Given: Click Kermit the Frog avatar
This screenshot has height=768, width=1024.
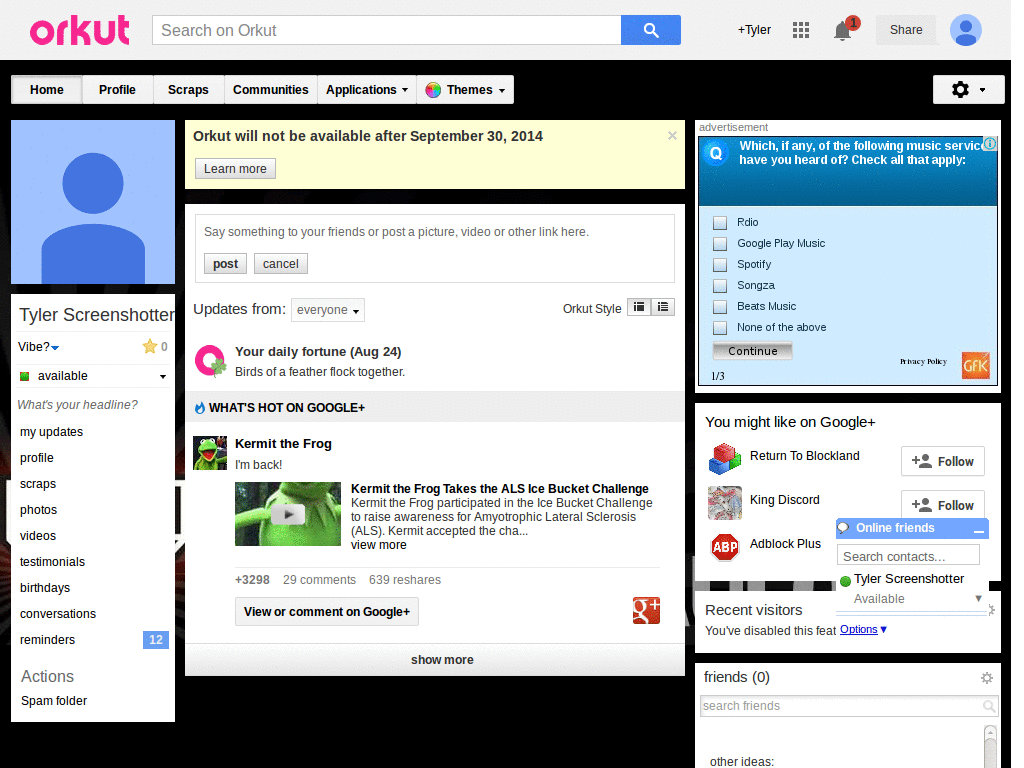Looking at the screenshot, I should (x=210, y=453).
